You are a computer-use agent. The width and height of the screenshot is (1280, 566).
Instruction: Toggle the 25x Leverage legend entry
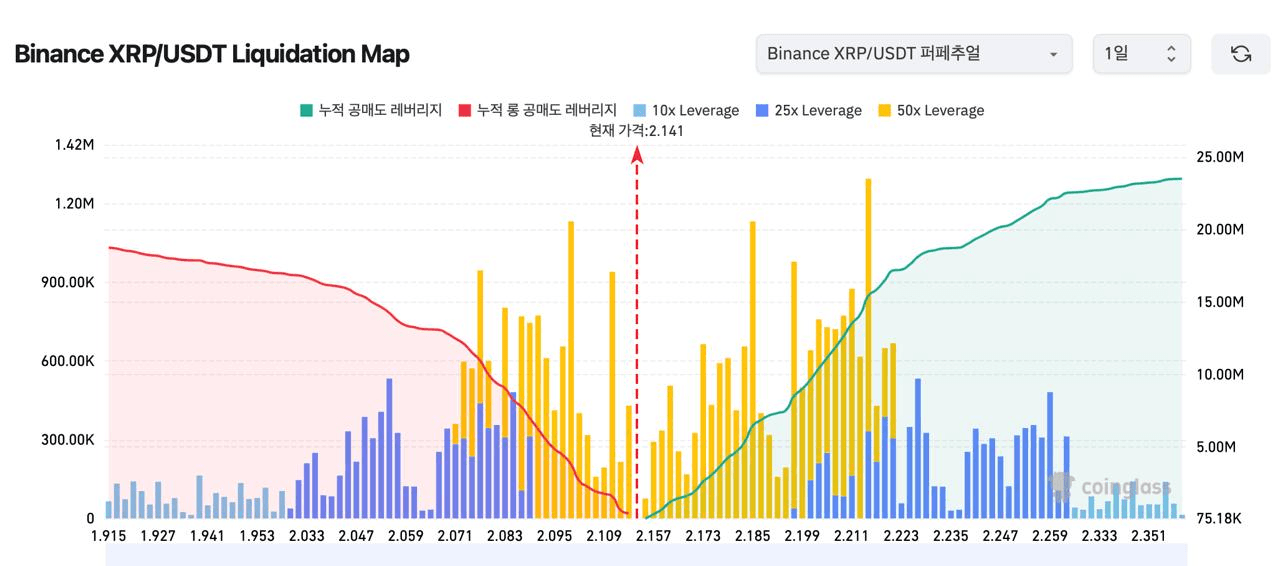[808, 110]
